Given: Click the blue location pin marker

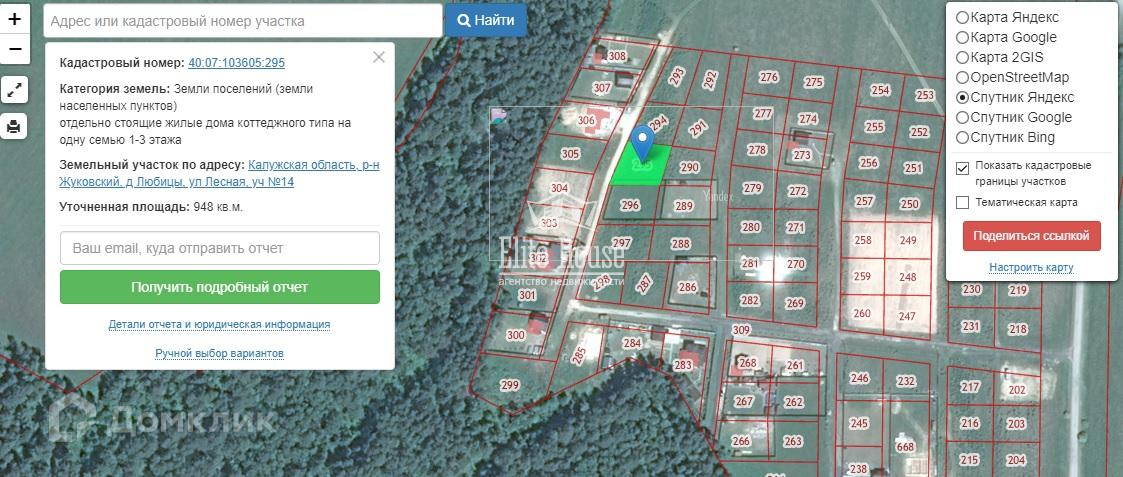Looking at the screenshot, I should [x=643, y=143].
